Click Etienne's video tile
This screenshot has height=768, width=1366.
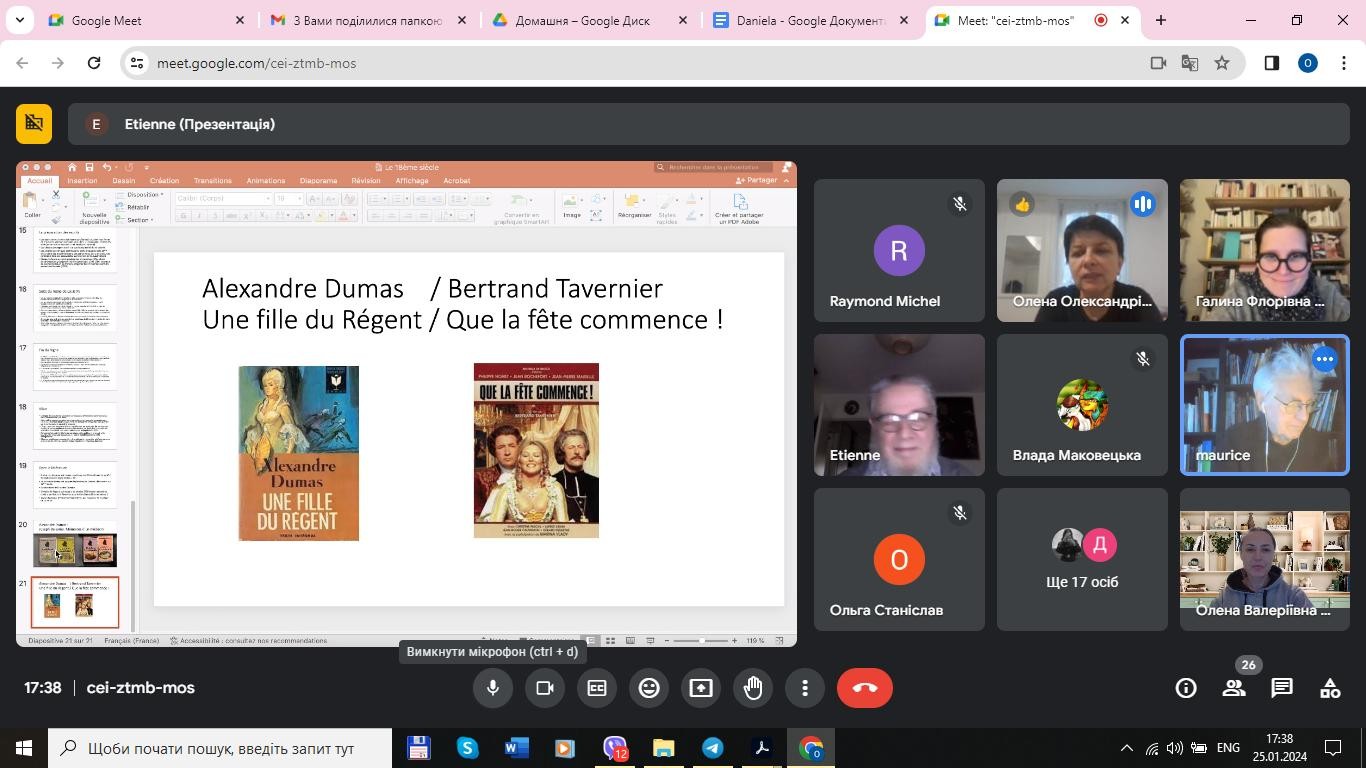pyautogui.click(x=898, y=405)
